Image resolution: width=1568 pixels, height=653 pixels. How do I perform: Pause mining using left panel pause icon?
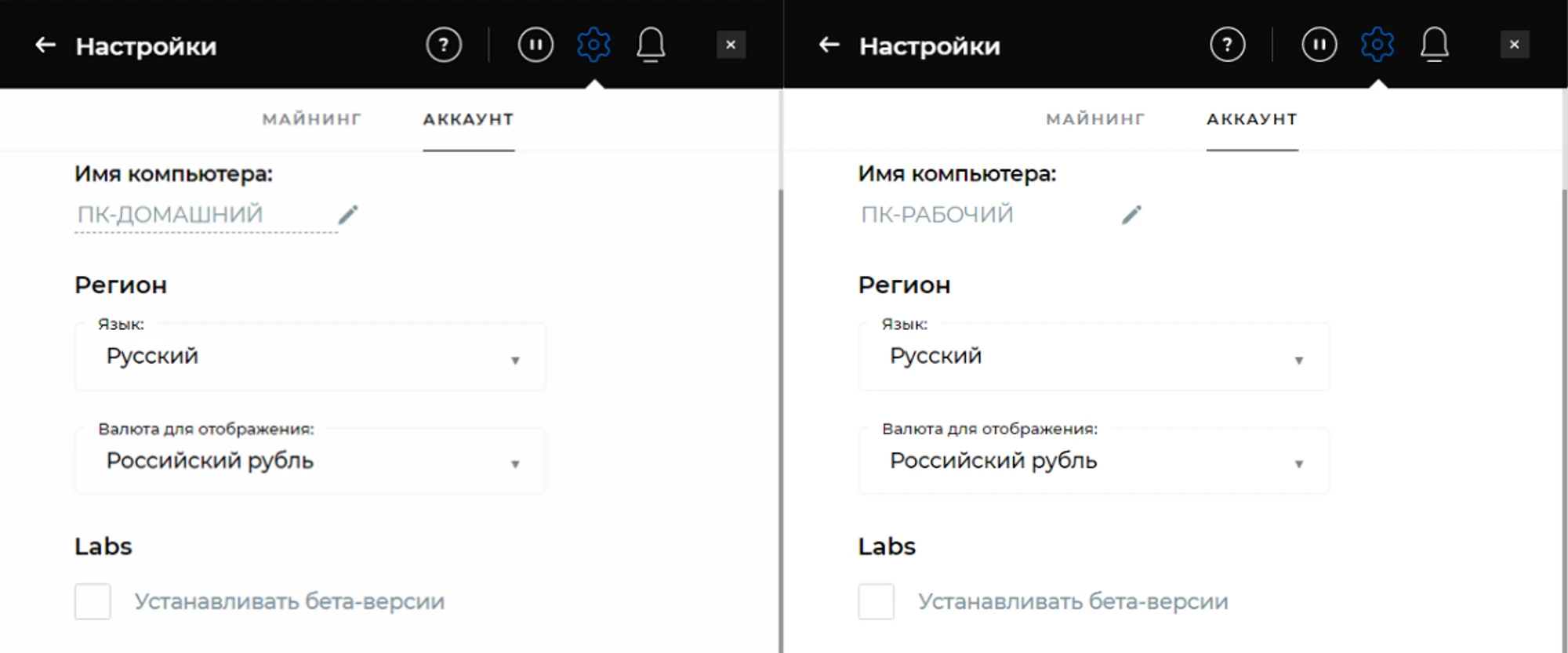click(x=535, y=45)
